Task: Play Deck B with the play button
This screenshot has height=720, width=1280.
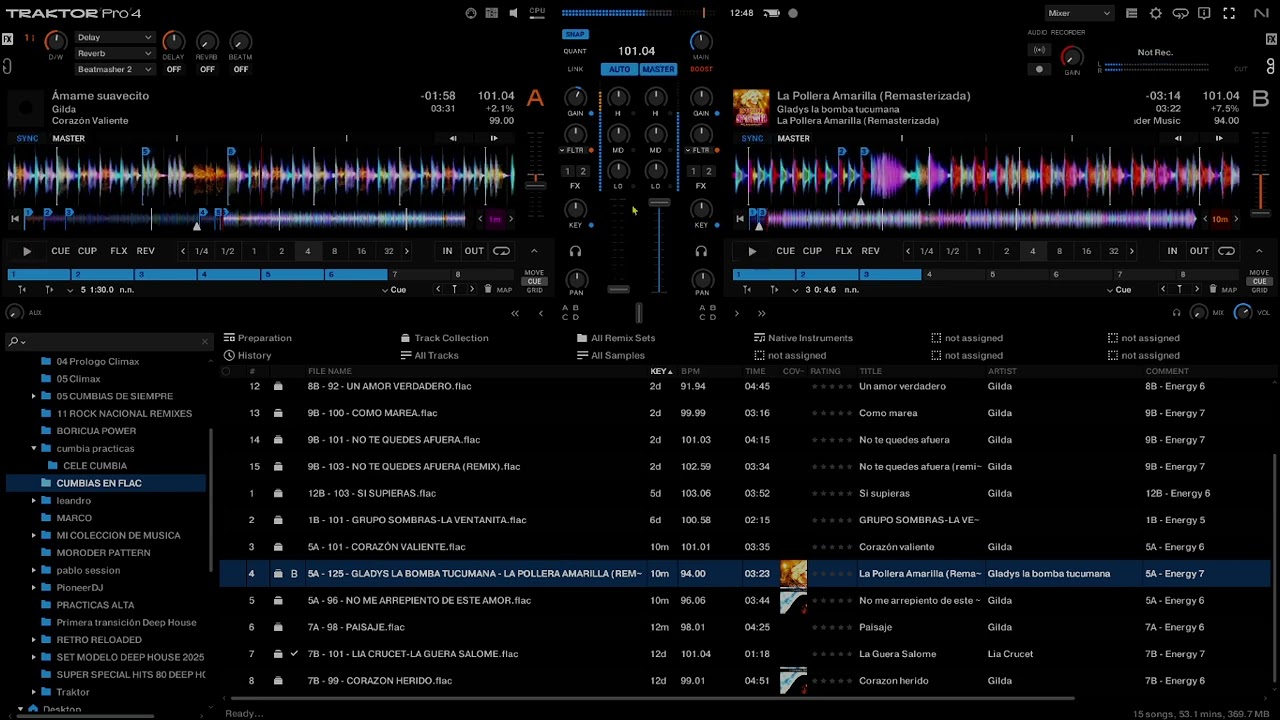Action: (752, 251)
